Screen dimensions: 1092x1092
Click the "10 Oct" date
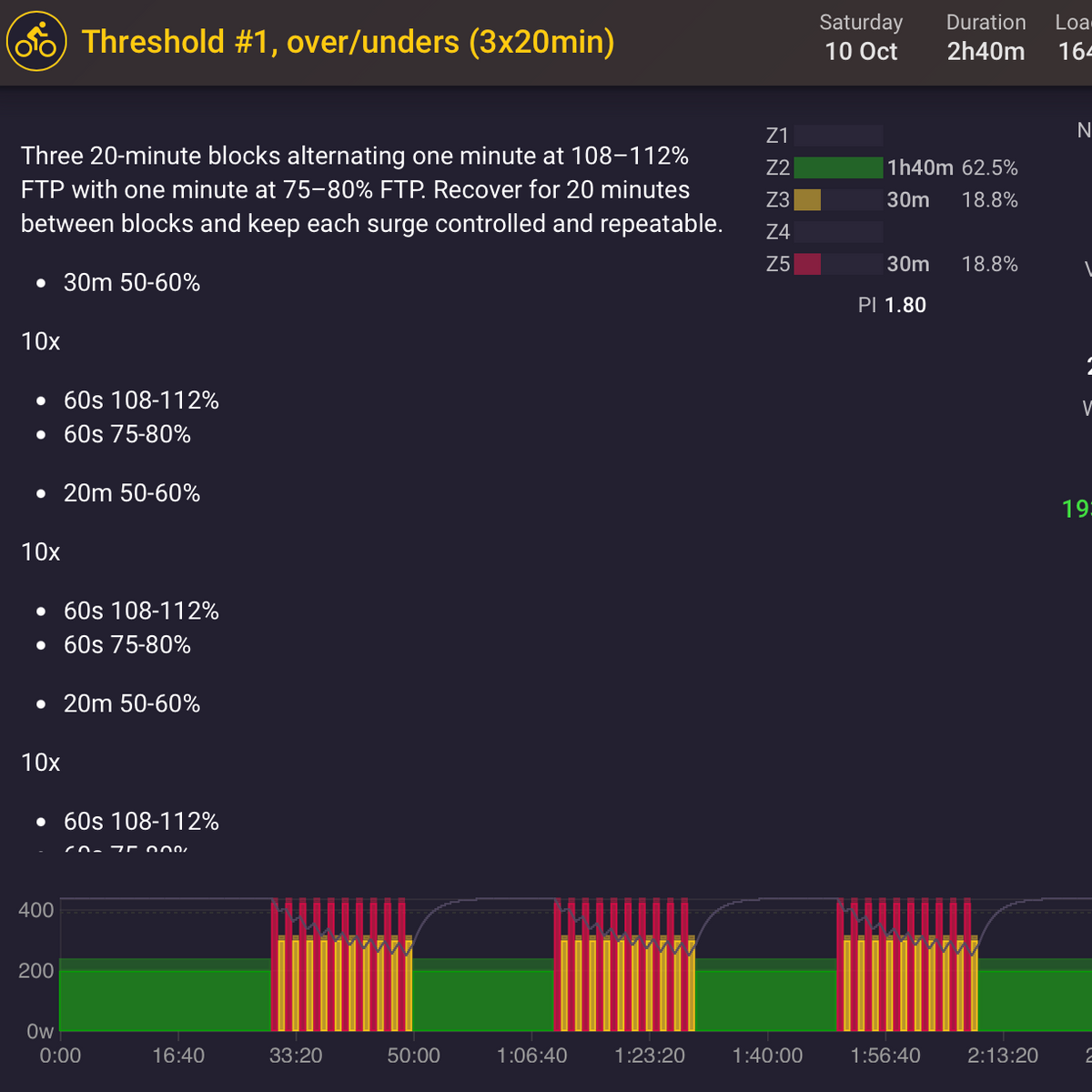click(861, 52)
